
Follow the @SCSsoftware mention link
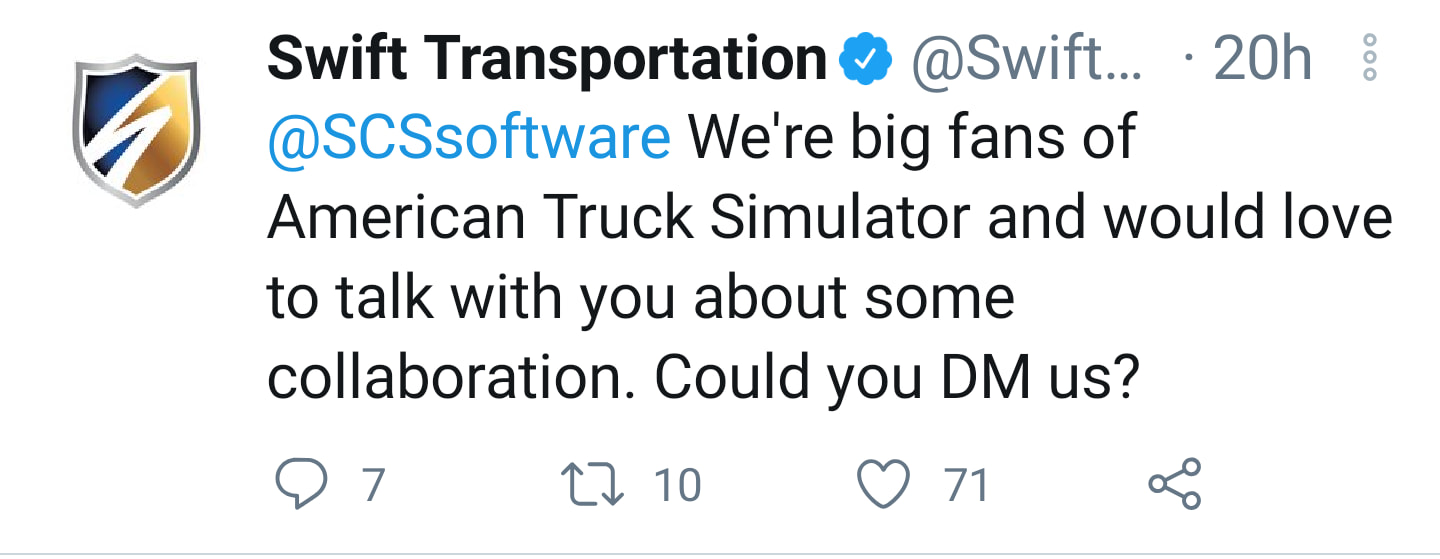coord(469,139)
